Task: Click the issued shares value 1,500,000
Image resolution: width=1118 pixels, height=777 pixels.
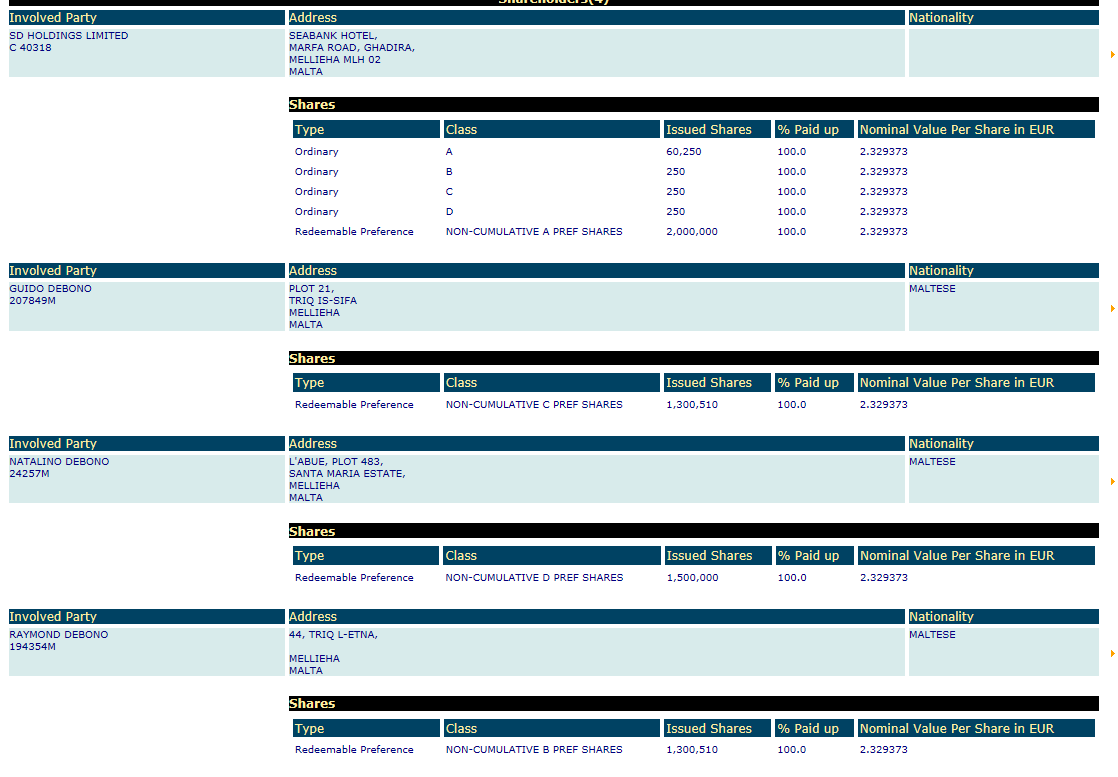Action: point(692,577)
